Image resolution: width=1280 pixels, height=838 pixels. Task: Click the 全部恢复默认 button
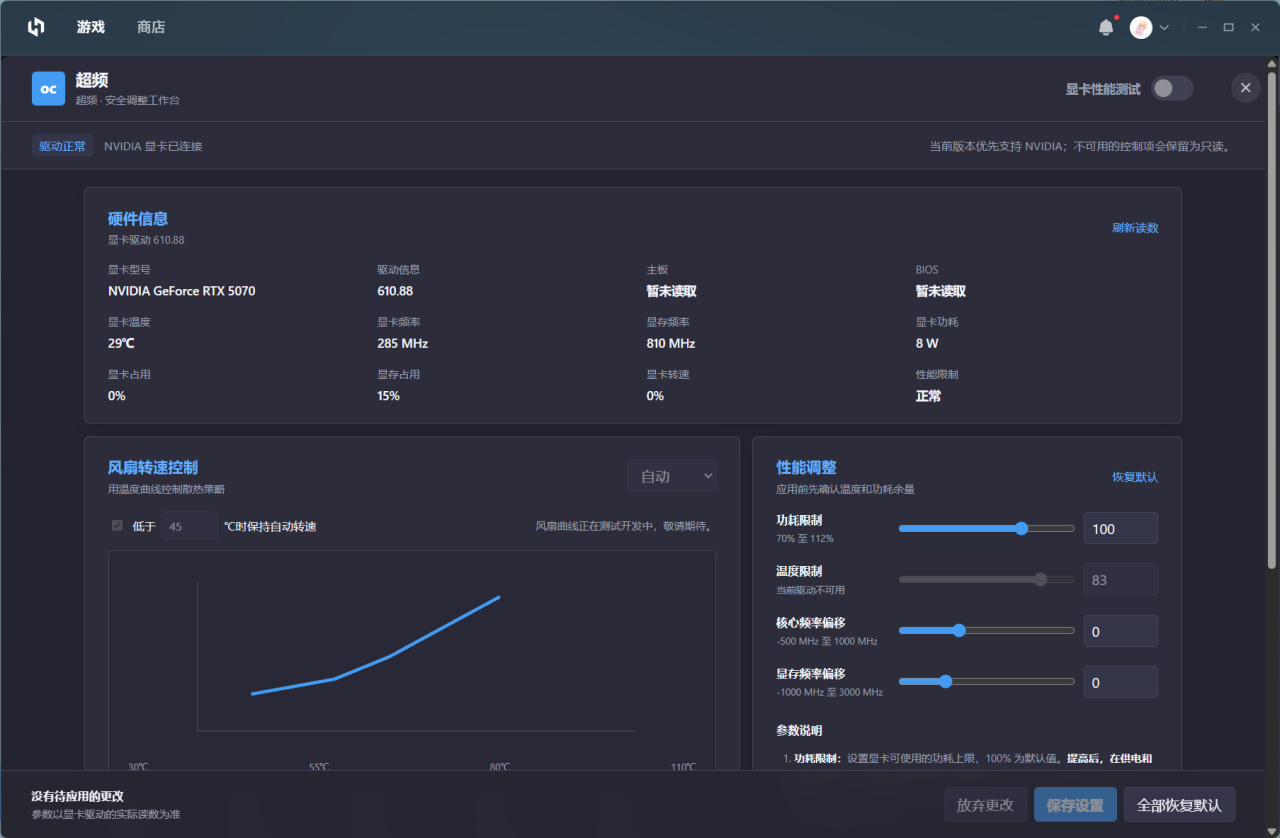click(1180, 805)
